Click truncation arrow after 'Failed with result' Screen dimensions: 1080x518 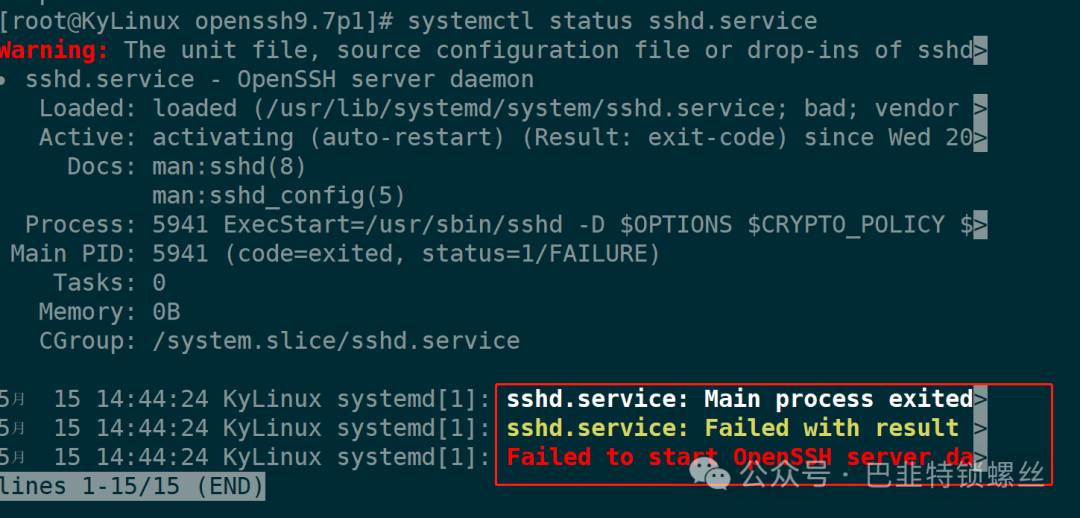click(980, 429)
